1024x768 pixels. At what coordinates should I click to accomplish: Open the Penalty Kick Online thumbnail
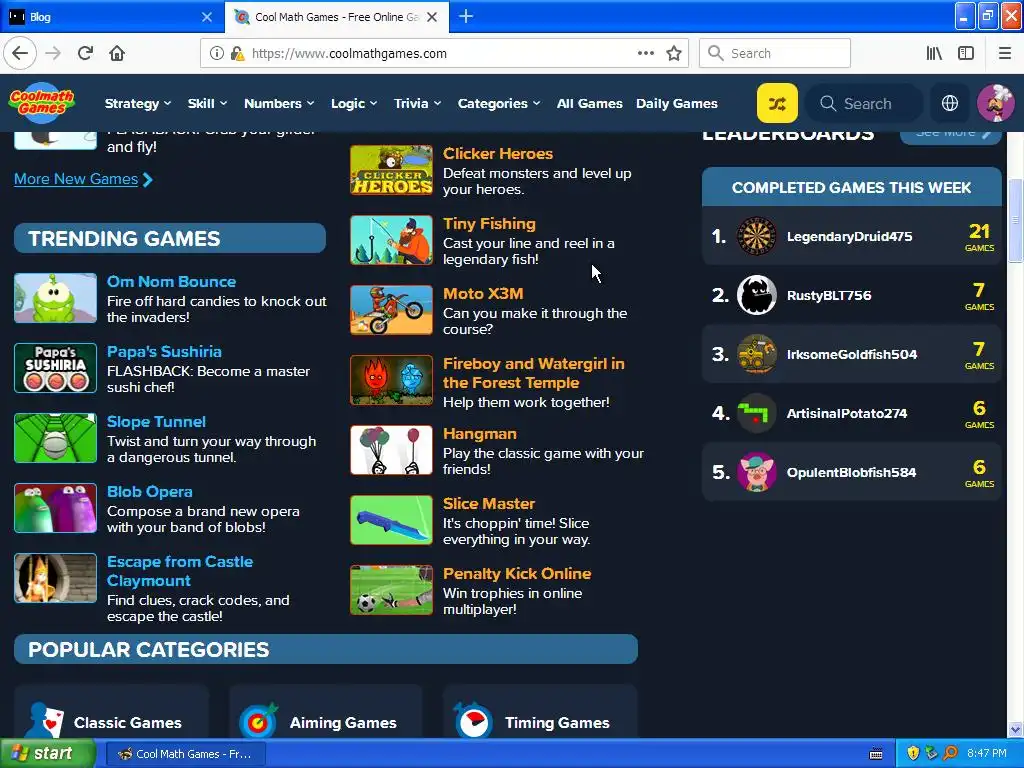[x=391, y=590]
